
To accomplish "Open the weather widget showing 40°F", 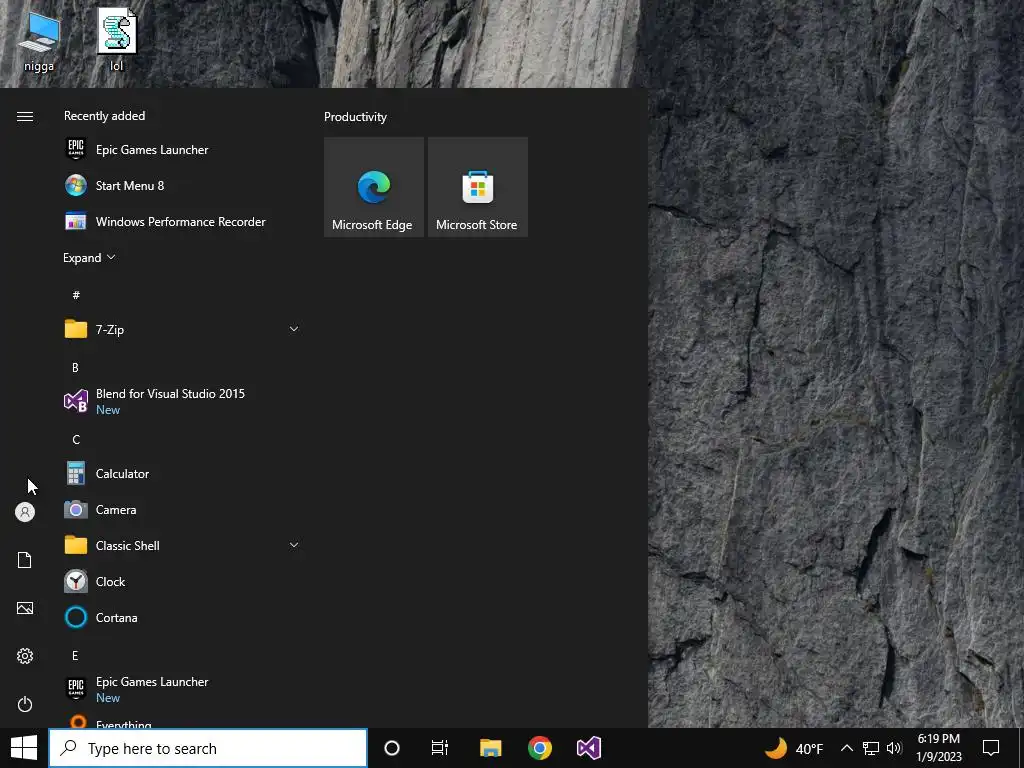I will point(793,748).
